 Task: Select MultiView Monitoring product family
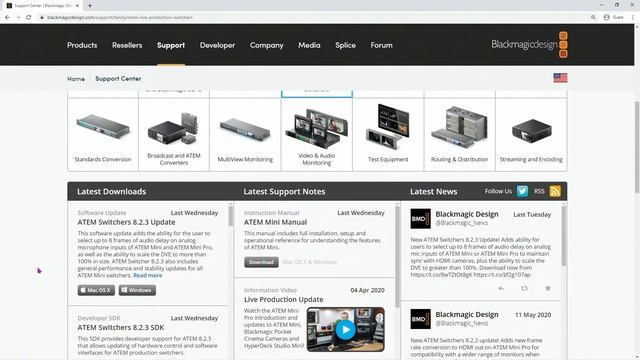click(x=245, y=135)
